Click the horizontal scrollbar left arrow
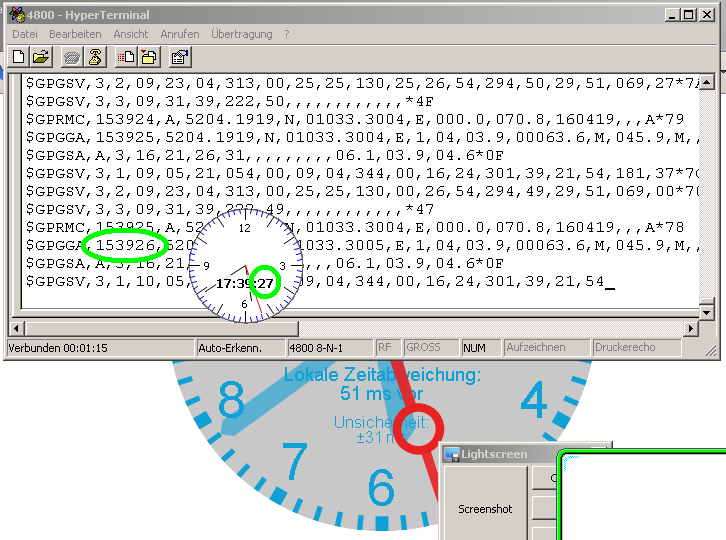The image size is (726, 540). point(16,328)
